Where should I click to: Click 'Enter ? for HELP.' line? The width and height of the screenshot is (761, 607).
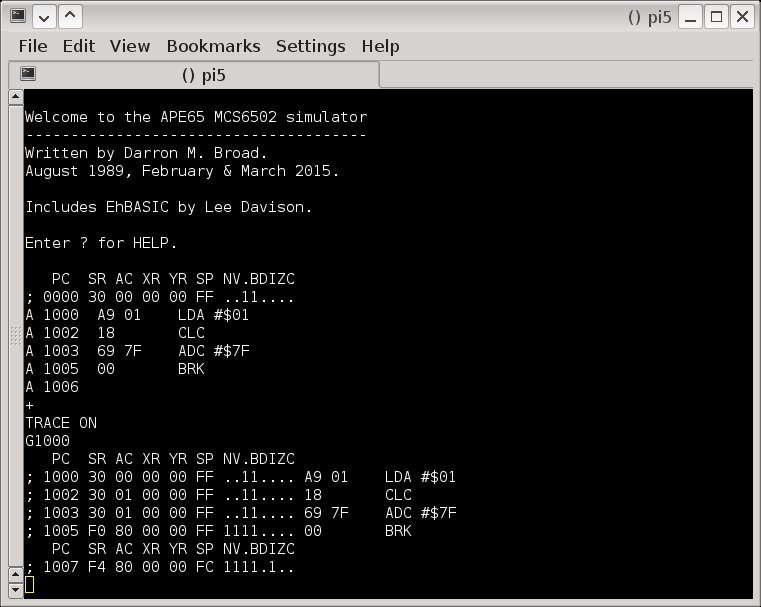(101, 243)
